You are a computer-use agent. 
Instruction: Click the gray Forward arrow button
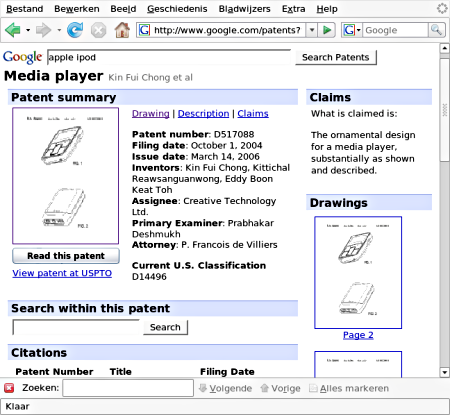click(x=44, y=30)
